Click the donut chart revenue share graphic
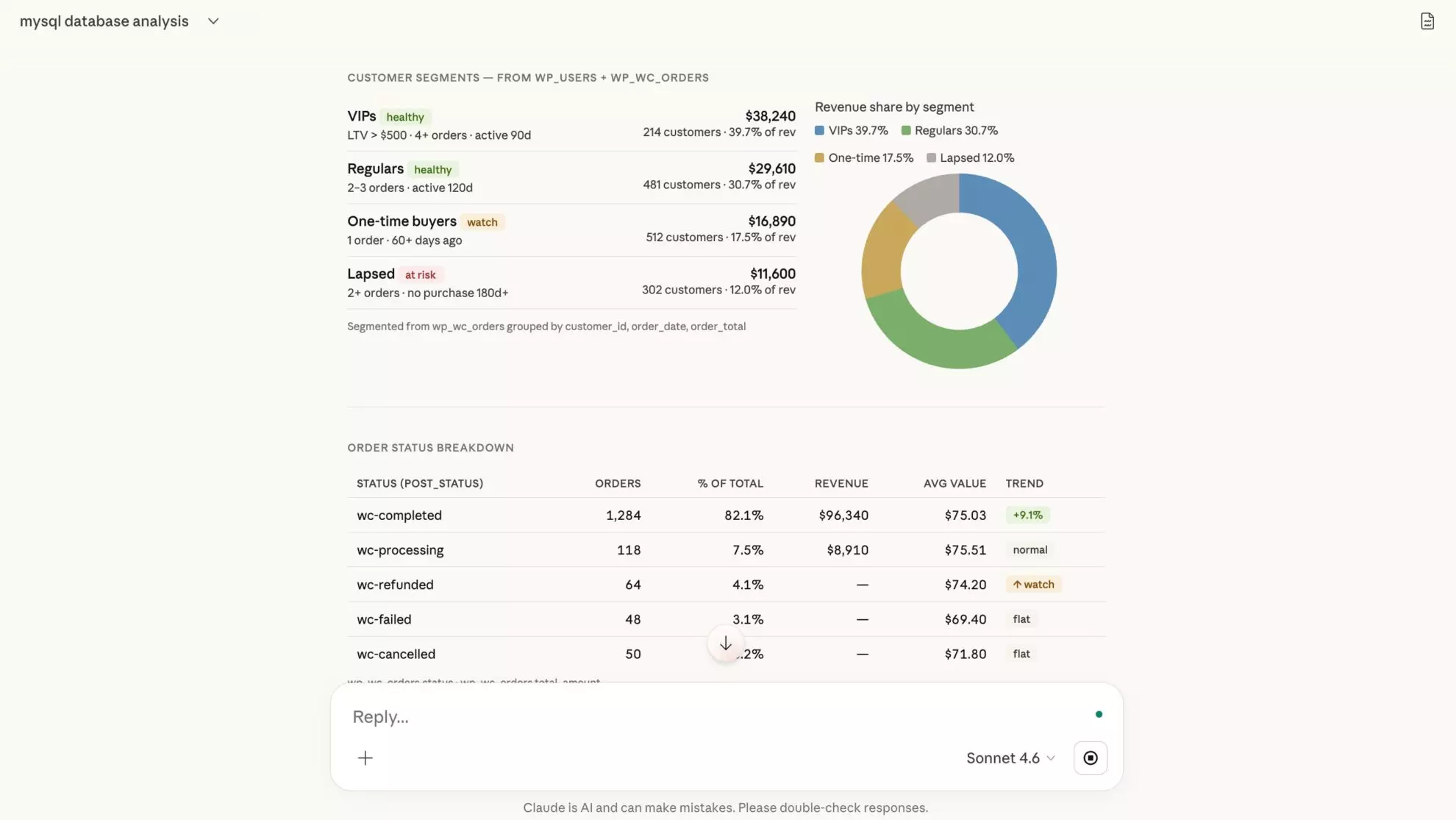1456x820 pixels. (x=959, y=271)
